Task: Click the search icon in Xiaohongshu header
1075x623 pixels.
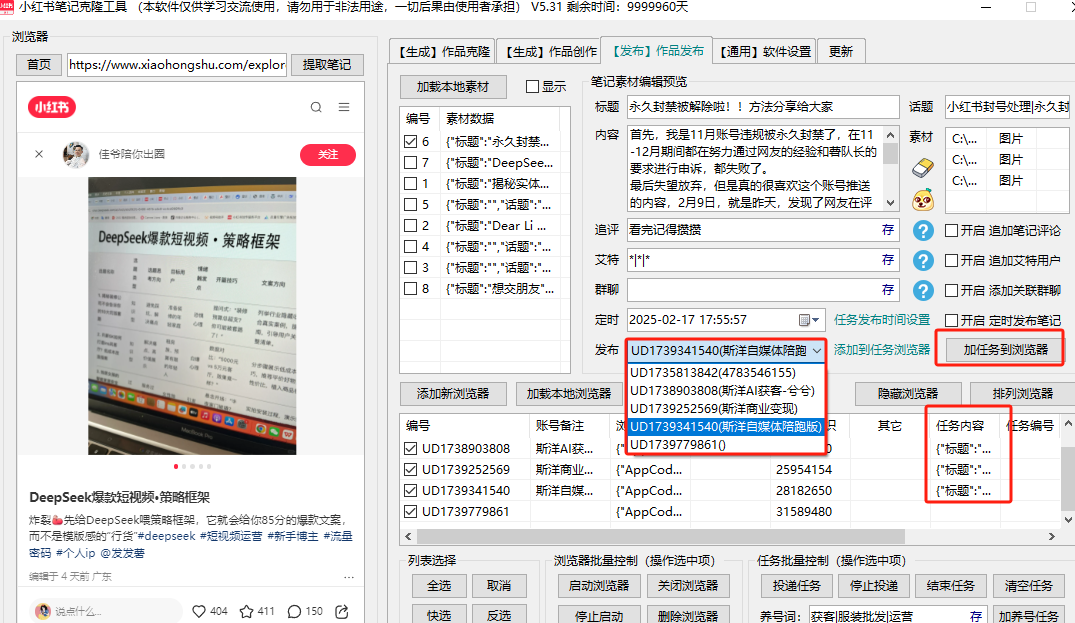Action: (316, 108)
